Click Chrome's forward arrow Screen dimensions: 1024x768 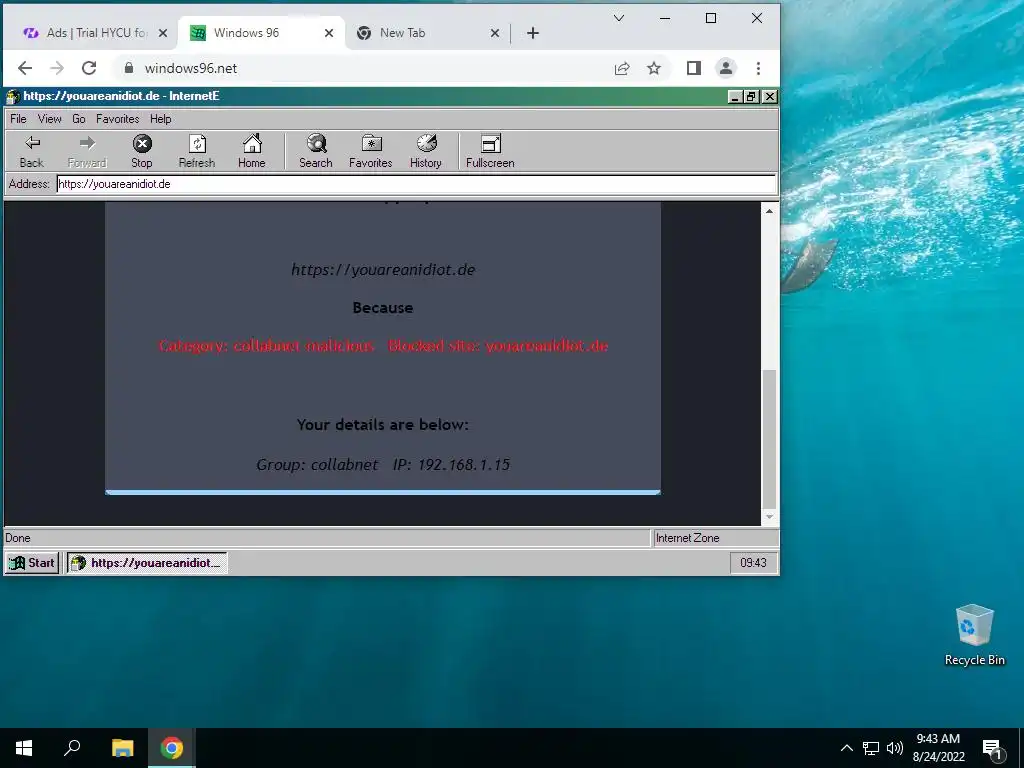[x=57, y=68]
